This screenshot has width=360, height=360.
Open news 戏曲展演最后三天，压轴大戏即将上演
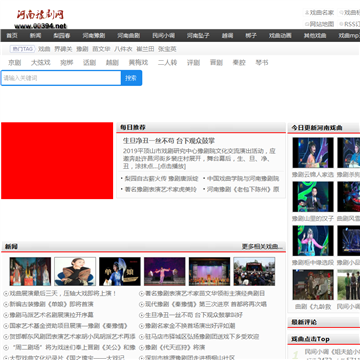(x=63, y=294)
